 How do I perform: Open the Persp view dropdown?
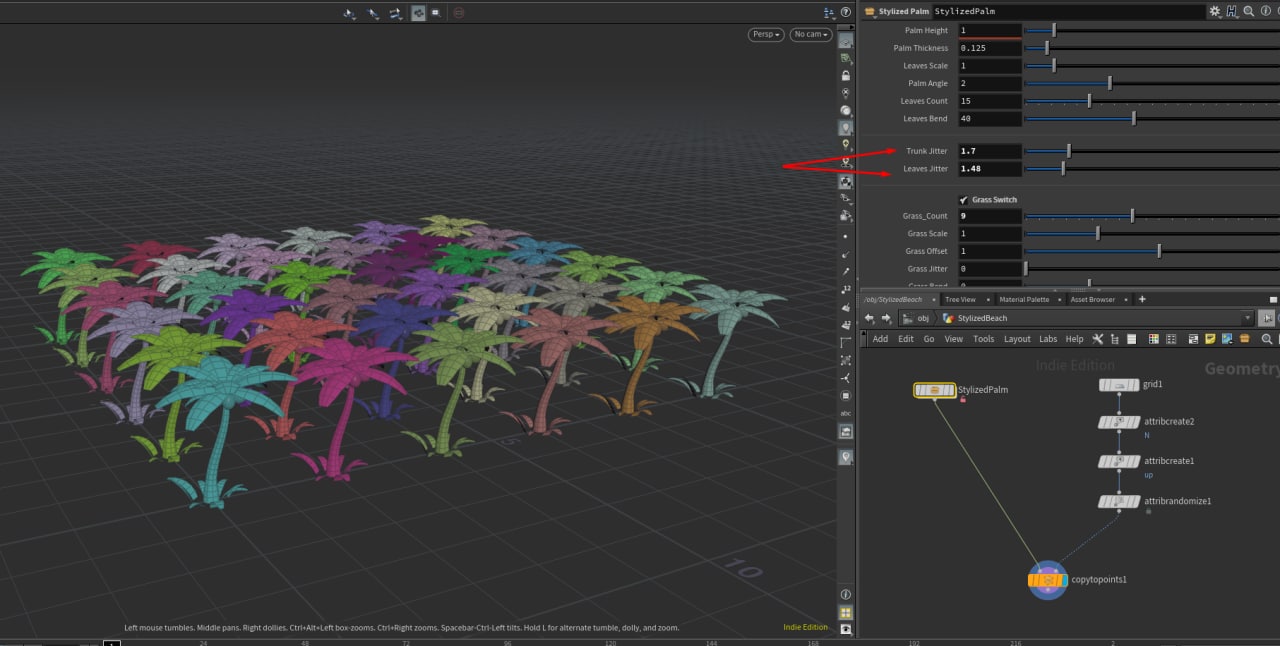(x=765, y=34)
